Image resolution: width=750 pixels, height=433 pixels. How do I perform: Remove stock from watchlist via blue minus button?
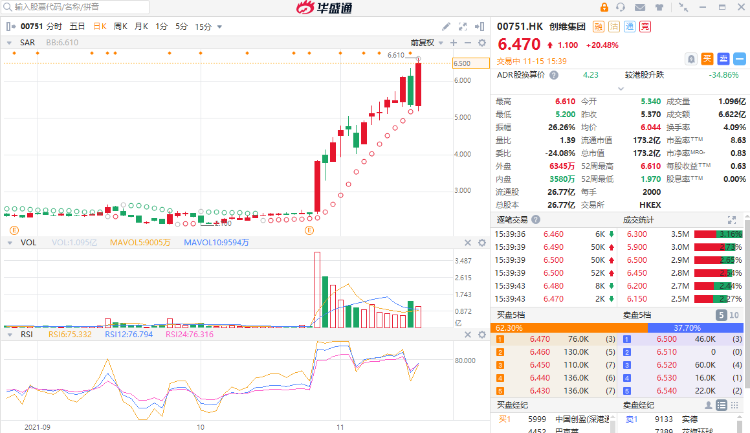(739, 59)
